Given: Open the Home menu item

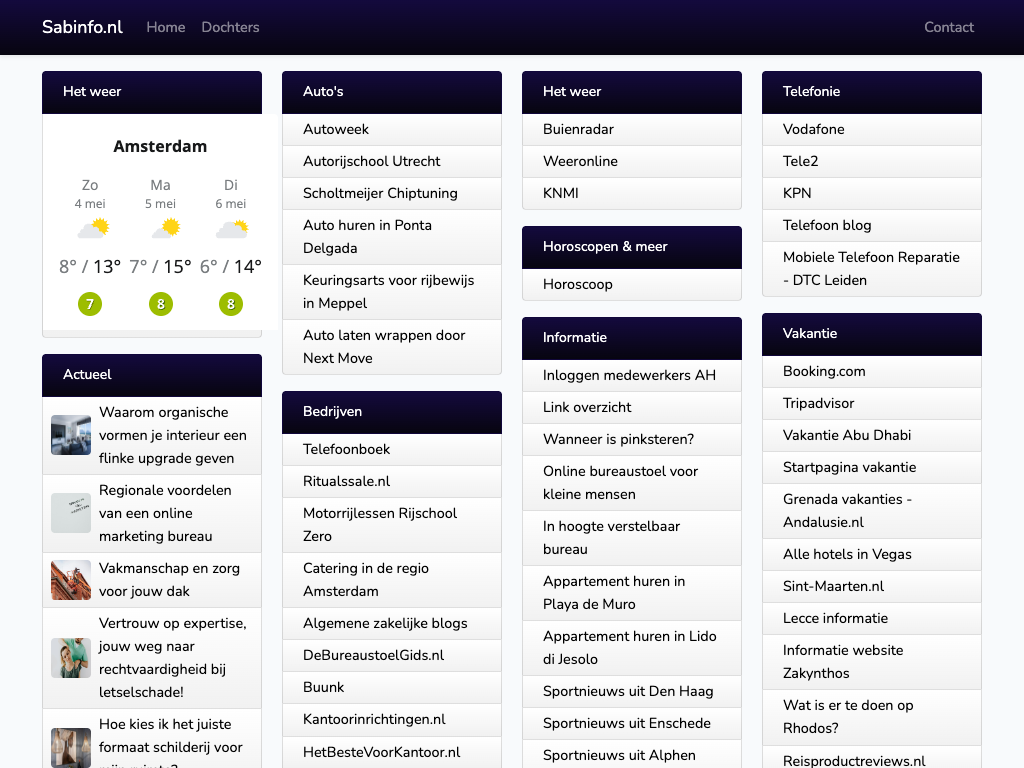Looking at the screenshot, I should coord(166,27).
